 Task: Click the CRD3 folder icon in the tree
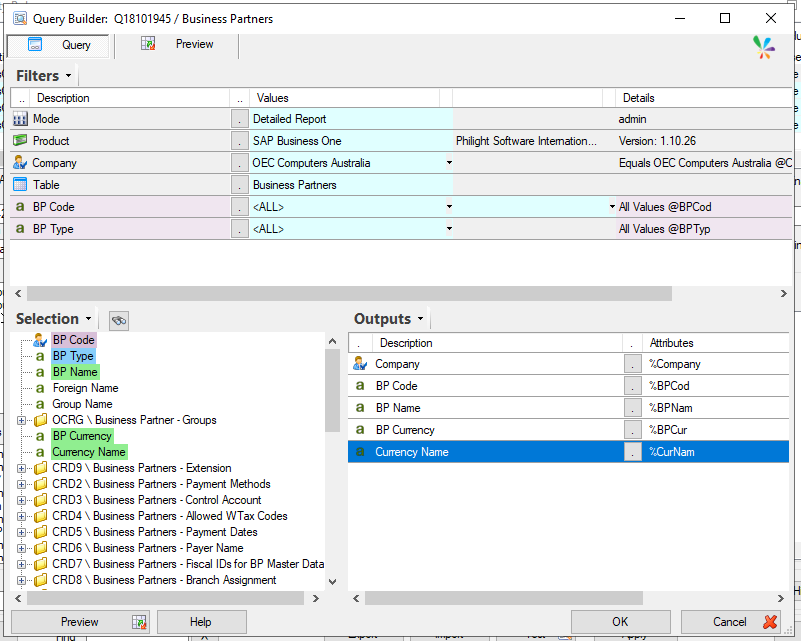click(40, 500)
